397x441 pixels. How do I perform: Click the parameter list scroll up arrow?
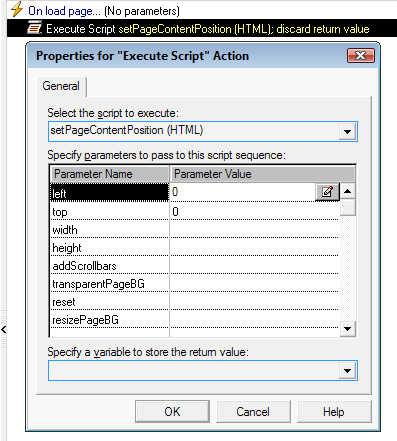(348, 191)
